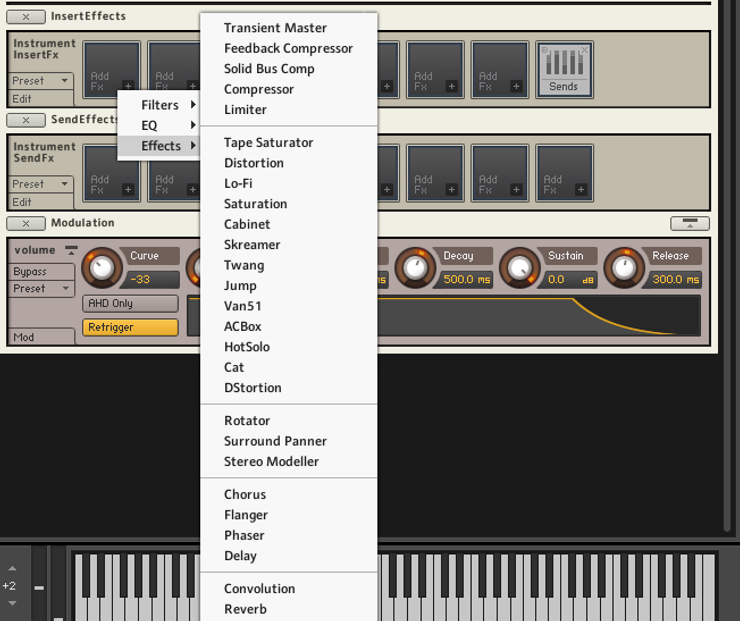Expand the EQ submenu
740x621 pixels.
pos(159,126)
